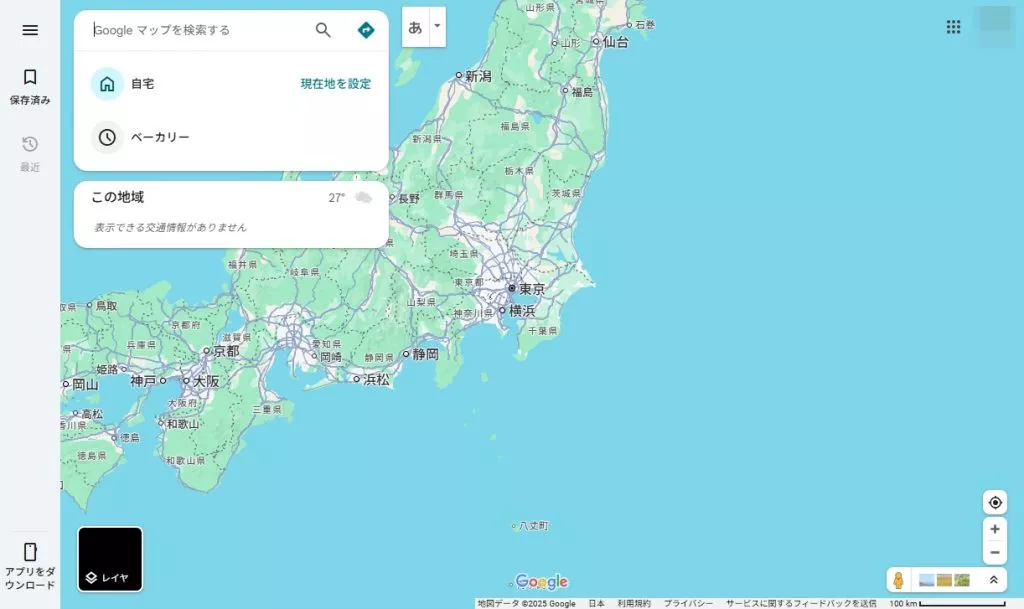The image size is (1024, 609).
Task: Click the 京都 city label on map
Action: pos(226,351)
